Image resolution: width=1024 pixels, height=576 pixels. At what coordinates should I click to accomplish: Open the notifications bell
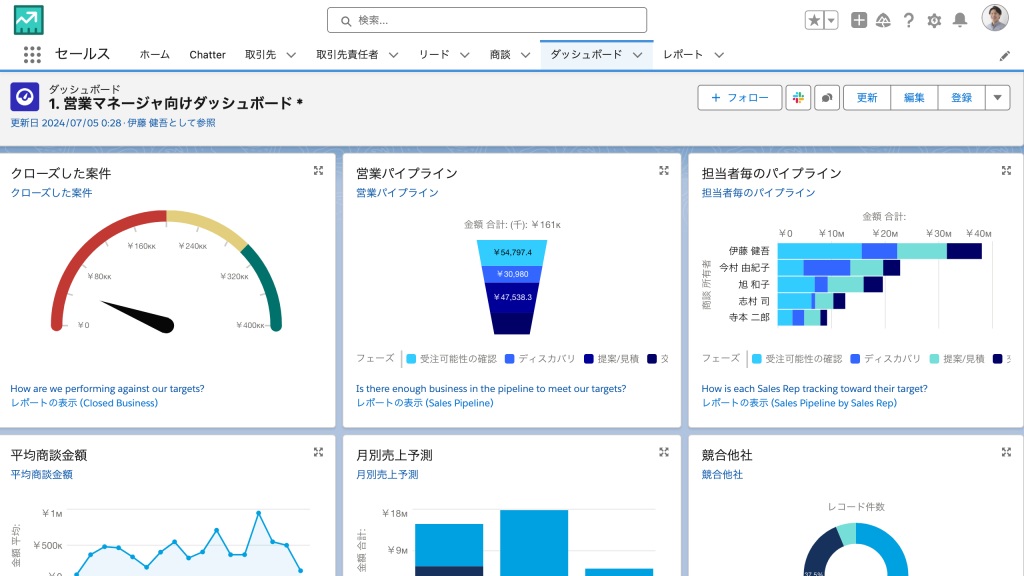coord(960,20)
